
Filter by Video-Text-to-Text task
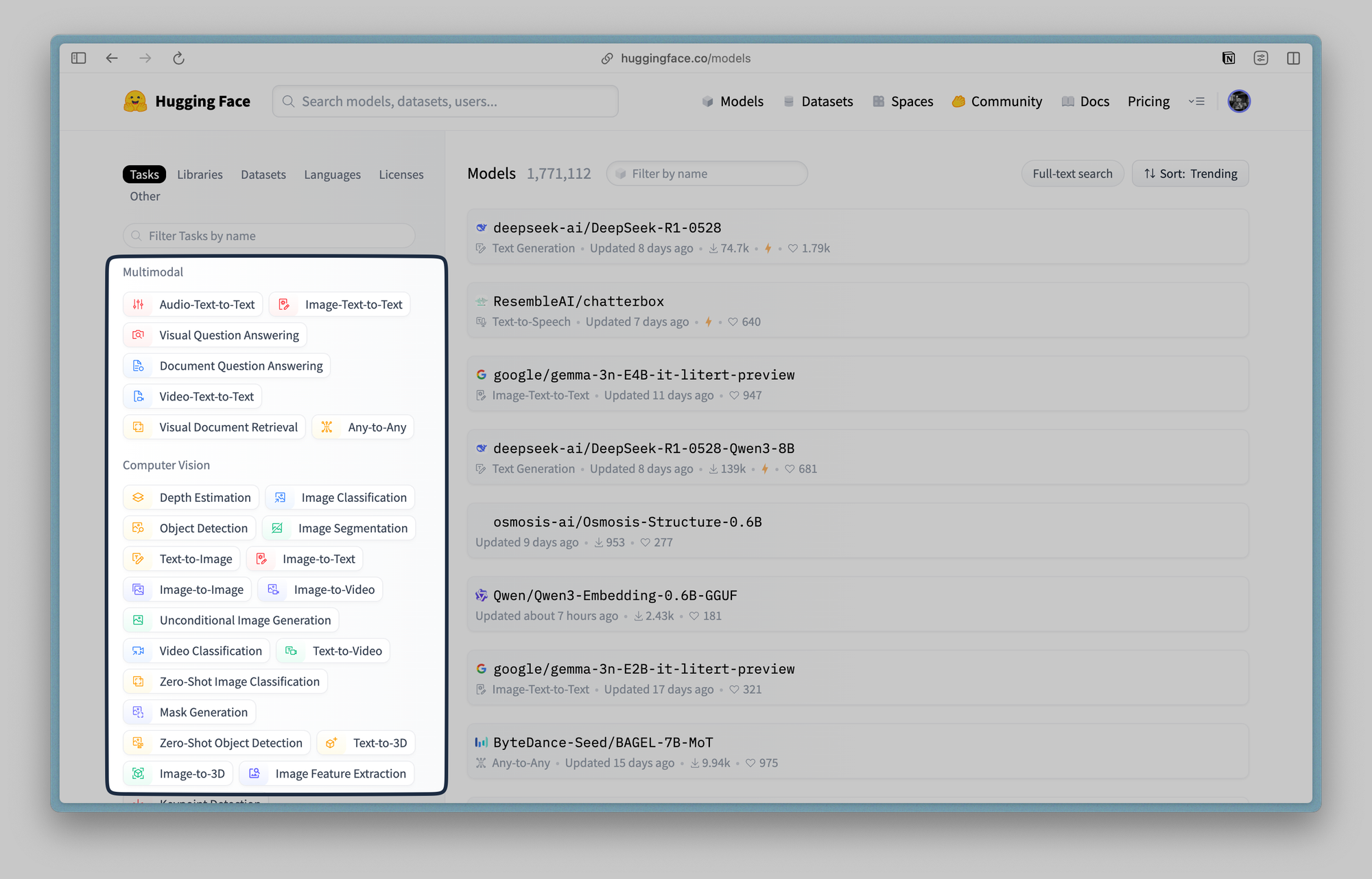(192, 396)
